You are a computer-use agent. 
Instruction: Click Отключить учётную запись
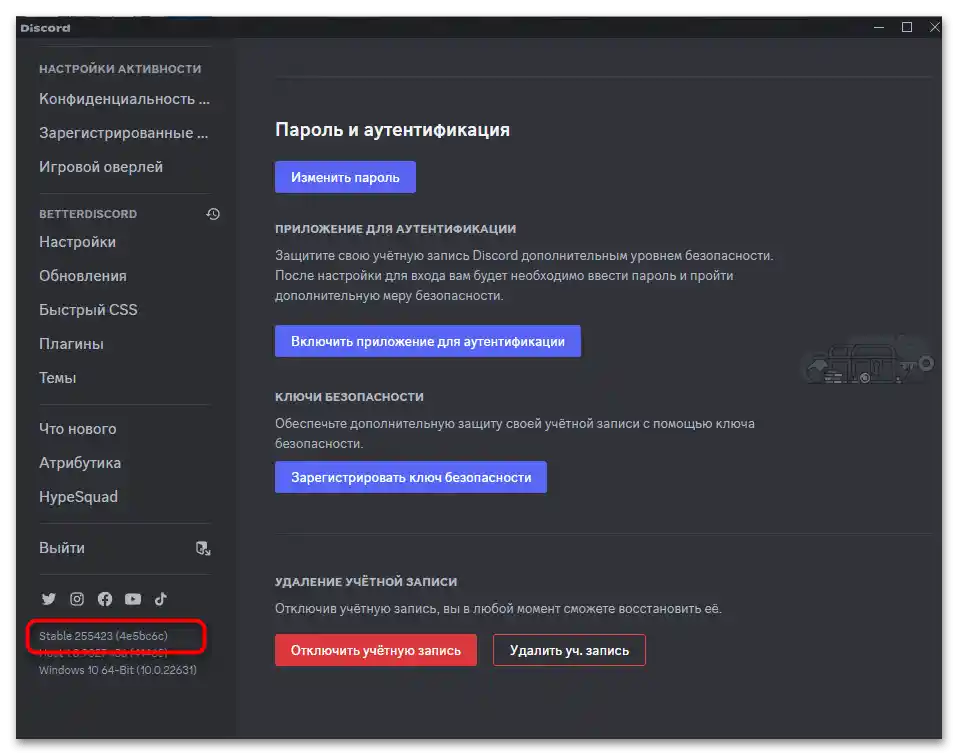pyautogui.click(x=375, y=649)
